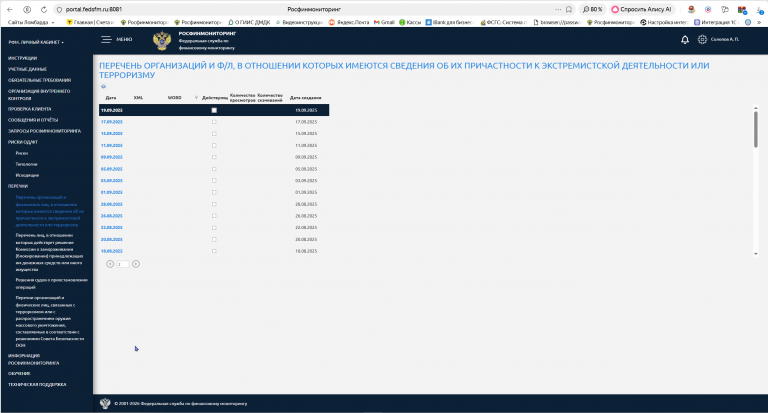This screenshot has width=768, height=413.
Task: Open Кассы bookmark
Action: tap(410, 22)
